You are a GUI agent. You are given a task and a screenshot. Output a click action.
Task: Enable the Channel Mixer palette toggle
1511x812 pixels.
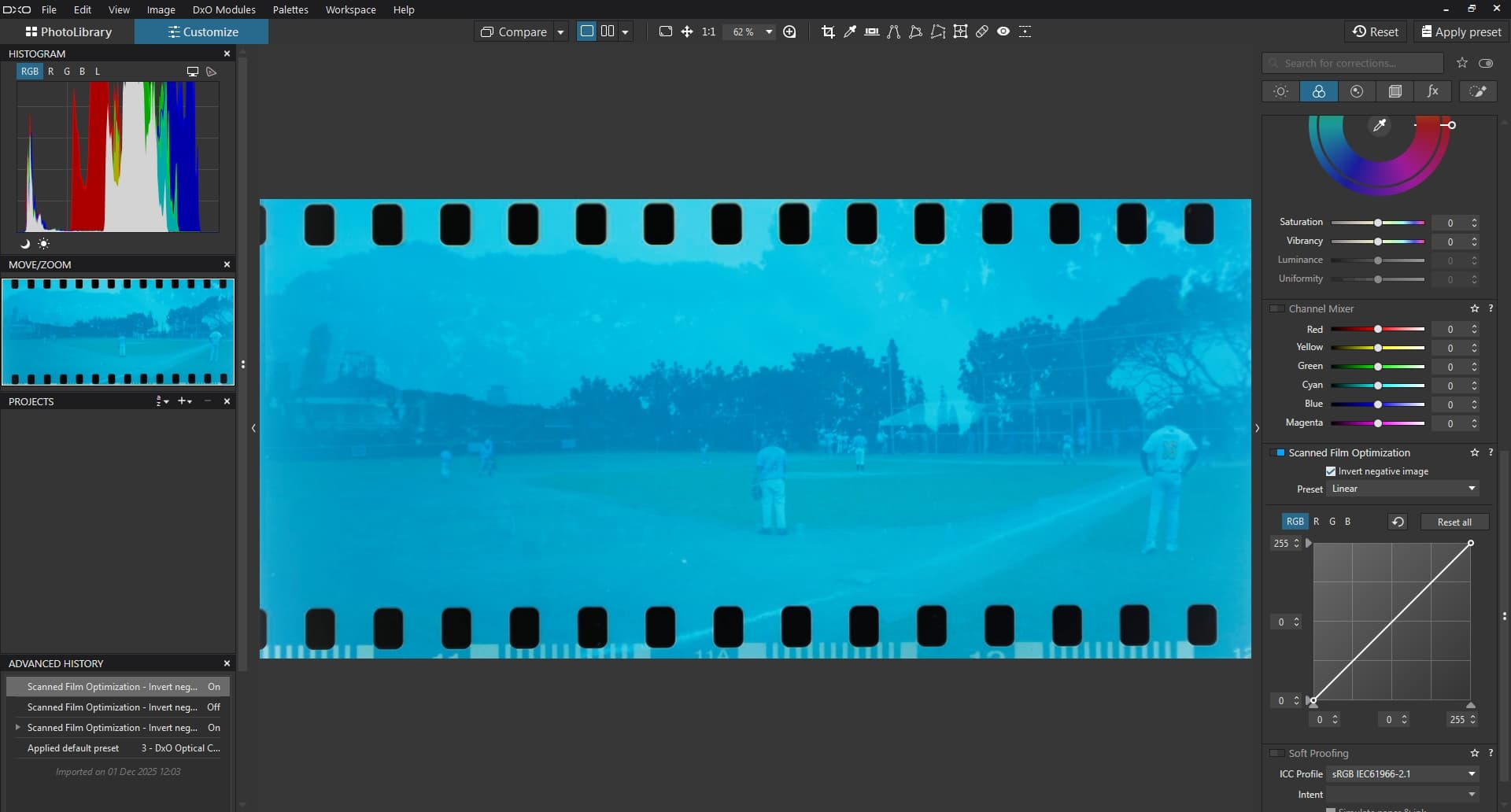(x=1277, y=309)
